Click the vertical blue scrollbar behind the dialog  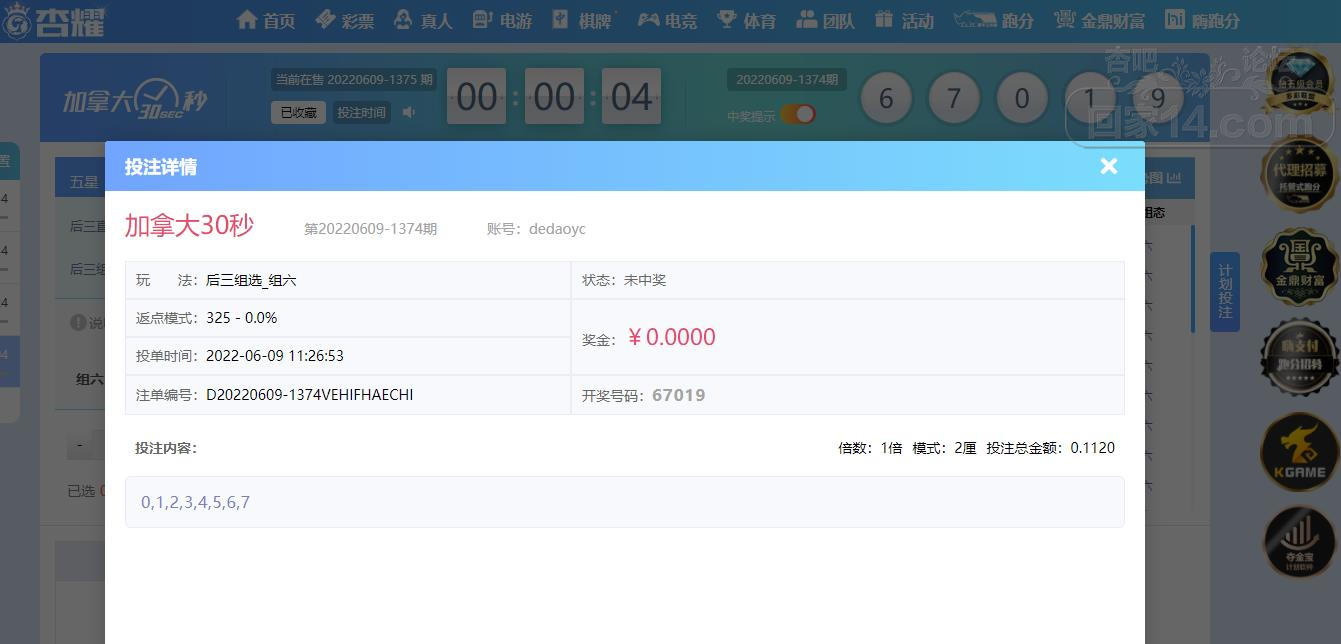[x=1191, y=279]
